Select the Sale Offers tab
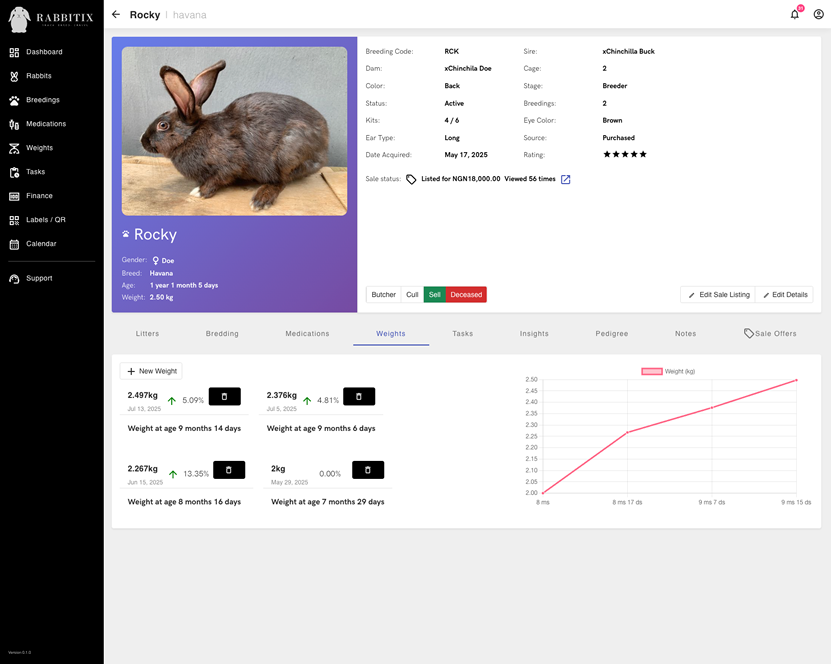The width and height of the screenshot is (831, 664). click(770, 333)
